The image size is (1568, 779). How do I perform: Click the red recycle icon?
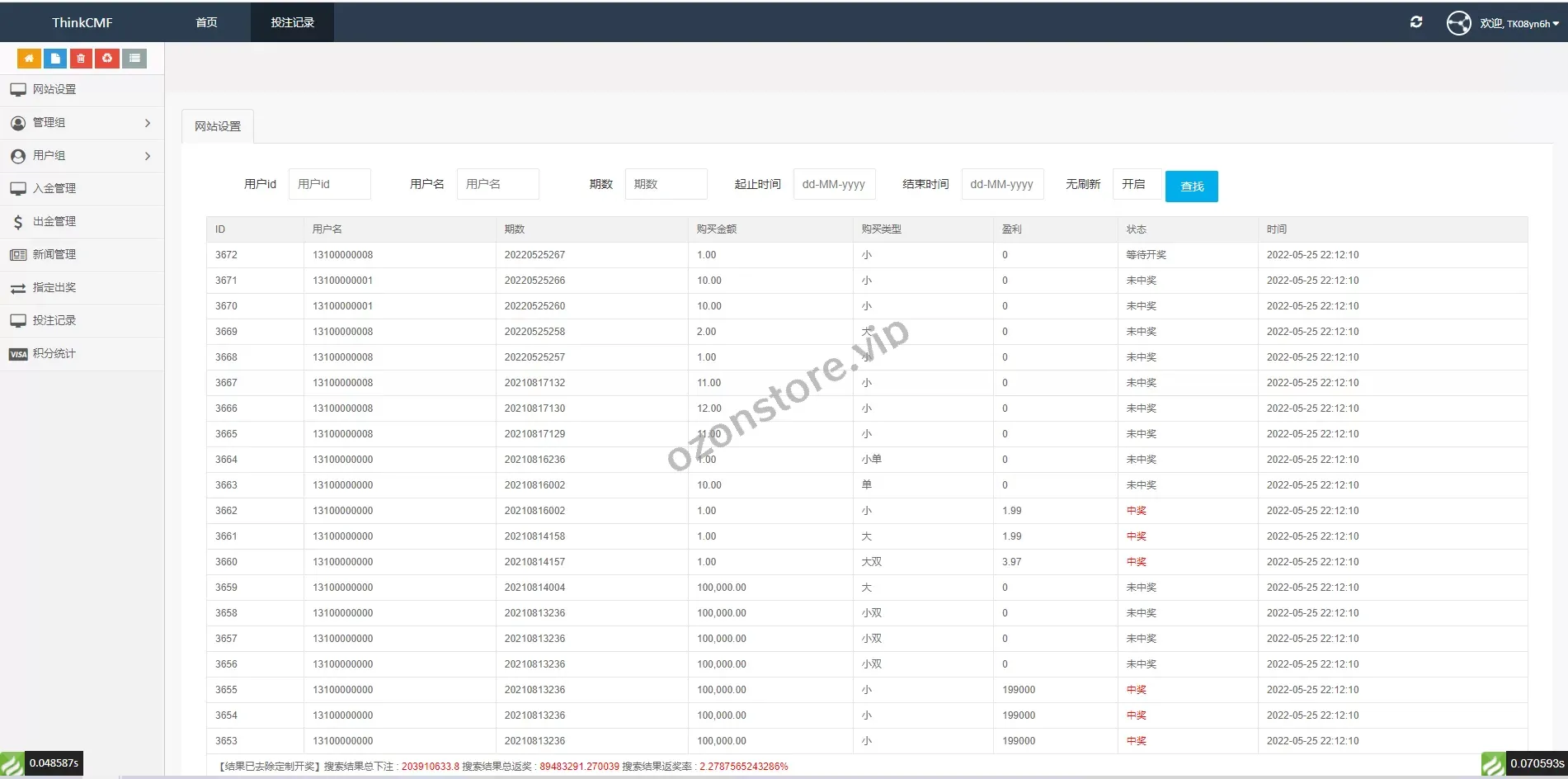107,59
